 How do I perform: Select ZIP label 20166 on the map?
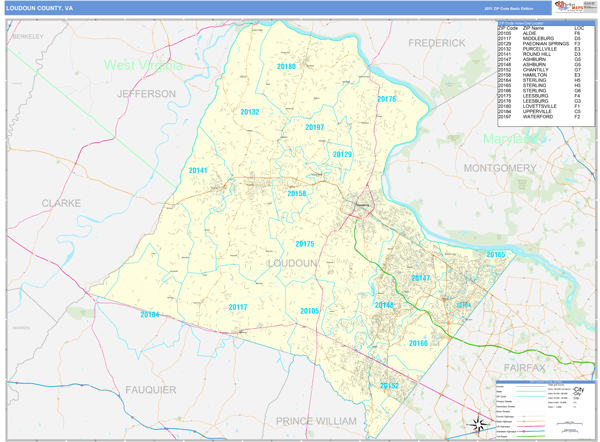click(418, 343)
